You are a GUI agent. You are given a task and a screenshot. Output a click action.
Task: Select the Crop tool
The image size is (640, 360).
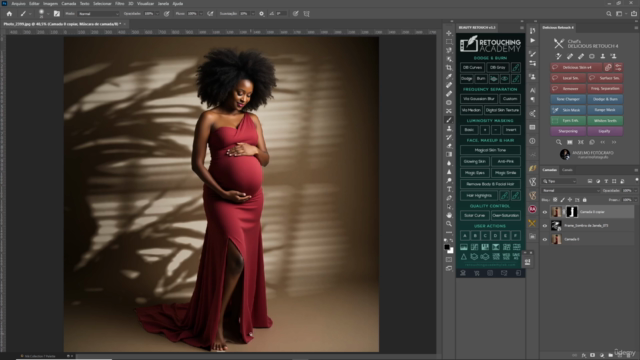click(x=449, y=68)
